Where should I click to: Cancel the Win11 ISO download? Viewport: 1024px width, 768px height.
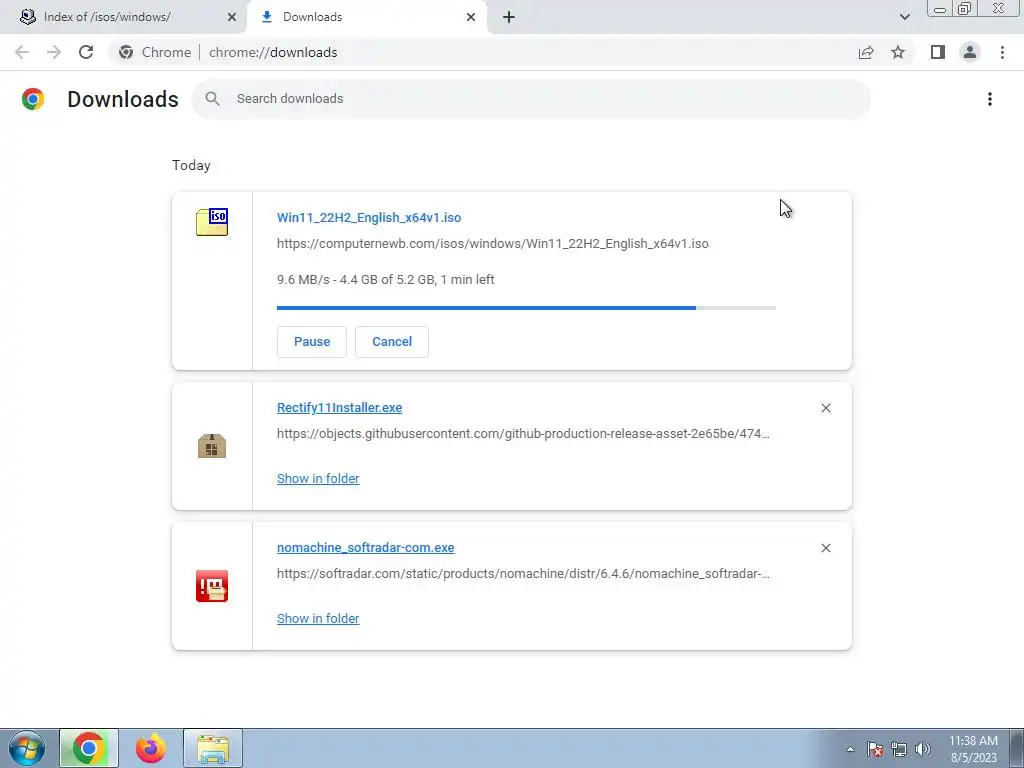tap(392, 342)
